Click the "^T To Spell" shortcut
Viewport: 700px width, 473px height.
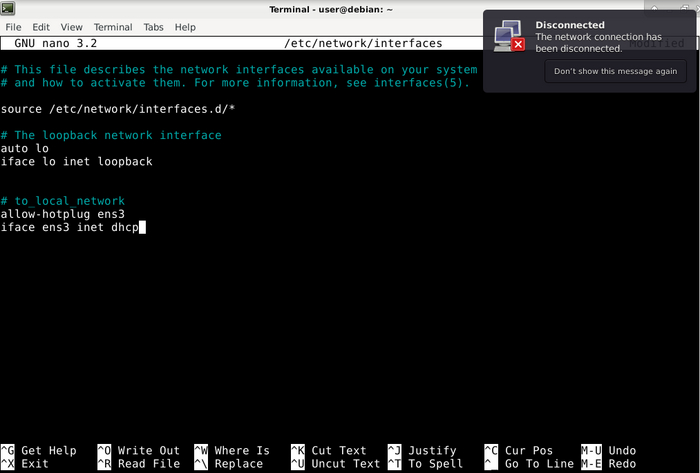point(425,464)
